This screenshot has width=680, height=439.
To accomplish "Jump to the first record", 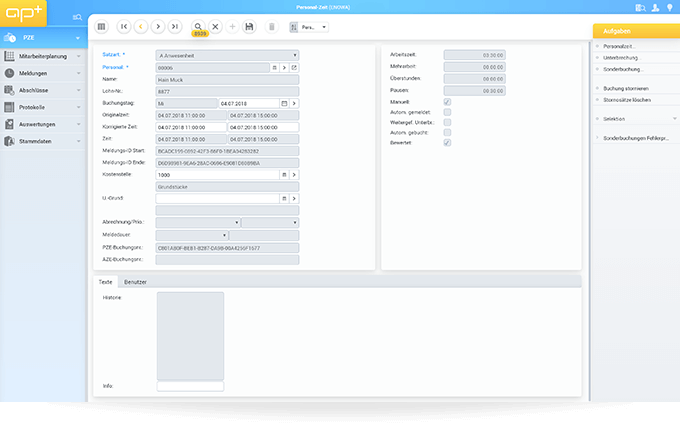I will (x=124, y=27).
